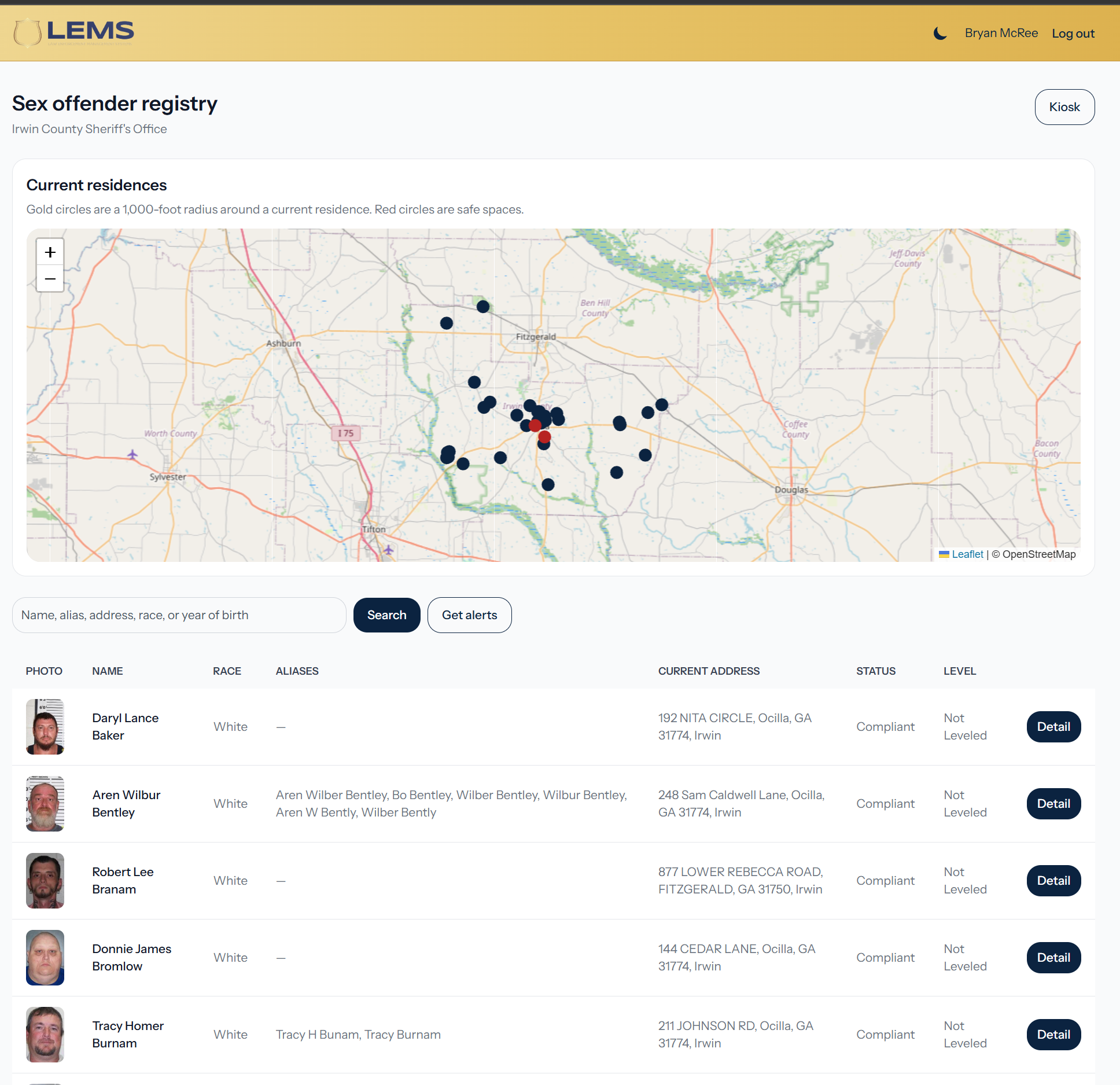Click address 248 Sam Caldwell Lane, Ocilla
This screenshot has height=1085, width=1120.
coord(741,804)
